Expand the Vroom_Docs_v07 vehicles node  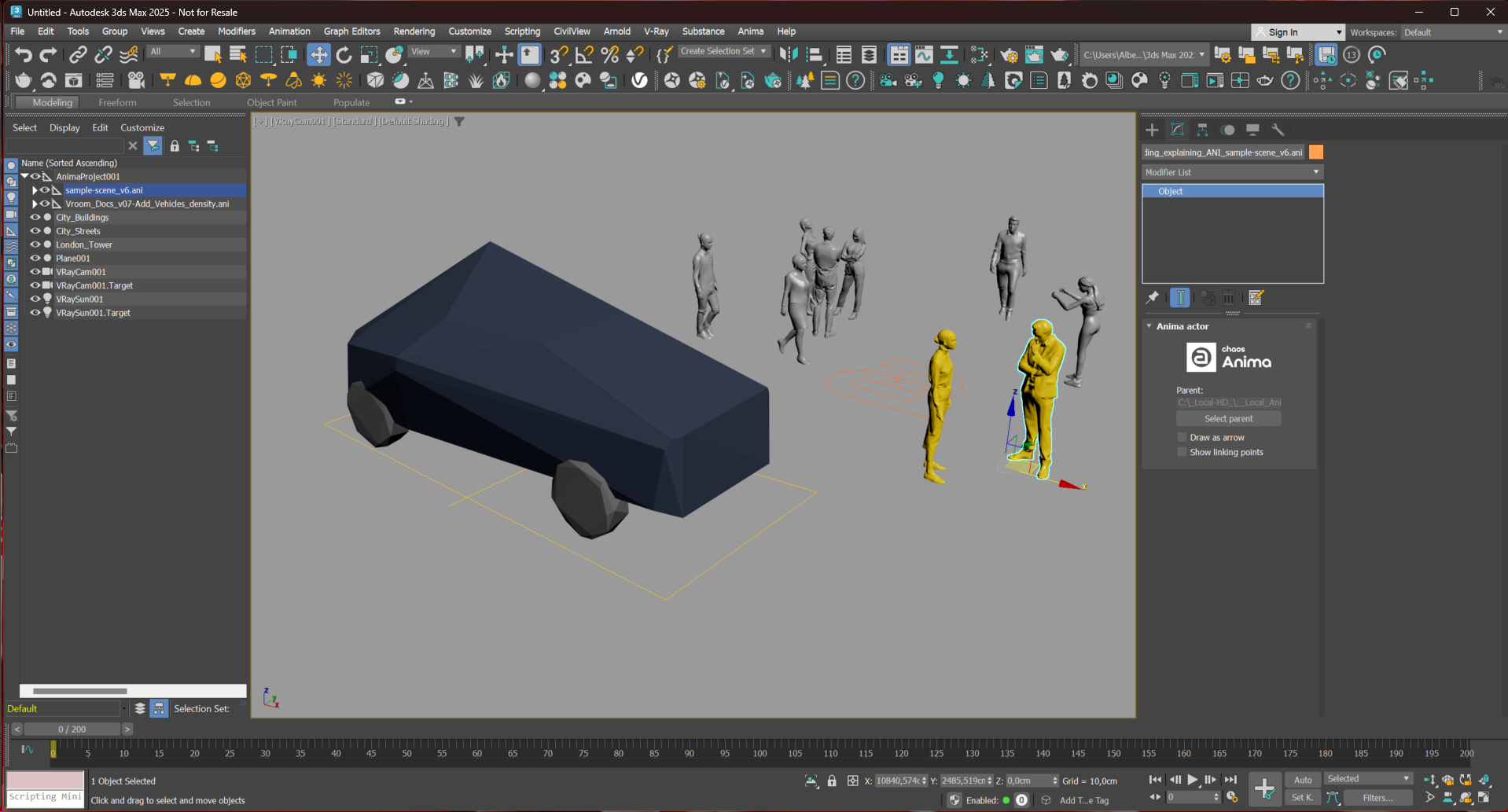click(x=35, y=204)
